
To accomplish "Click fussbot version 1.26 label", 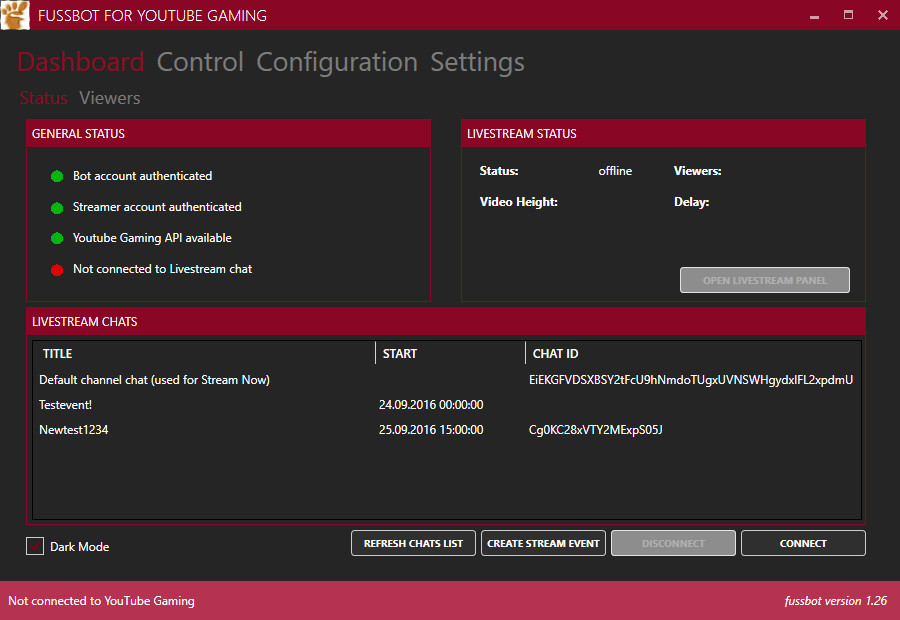I will [x=836, y=600].
